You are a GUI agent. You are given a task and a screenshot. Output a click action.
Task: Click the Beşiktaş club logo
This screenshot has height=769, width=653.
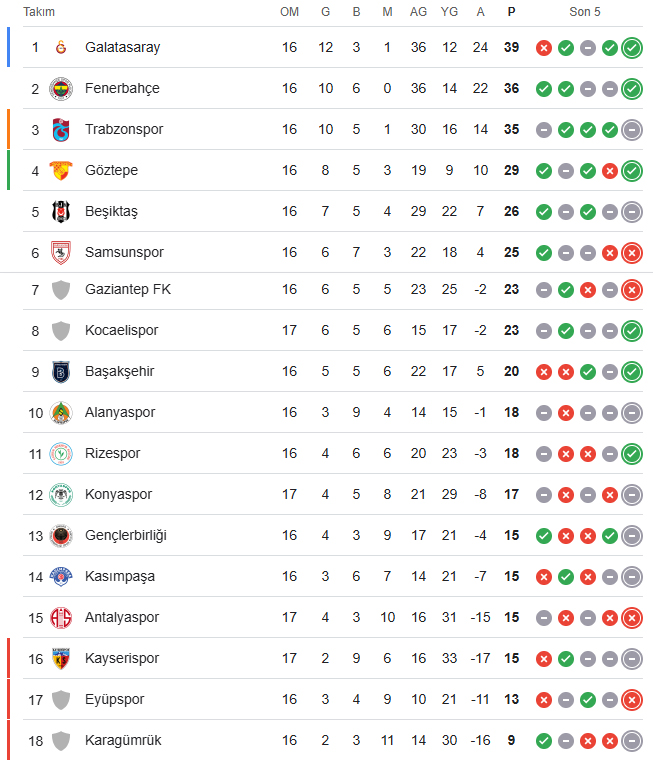coord(61,212)
